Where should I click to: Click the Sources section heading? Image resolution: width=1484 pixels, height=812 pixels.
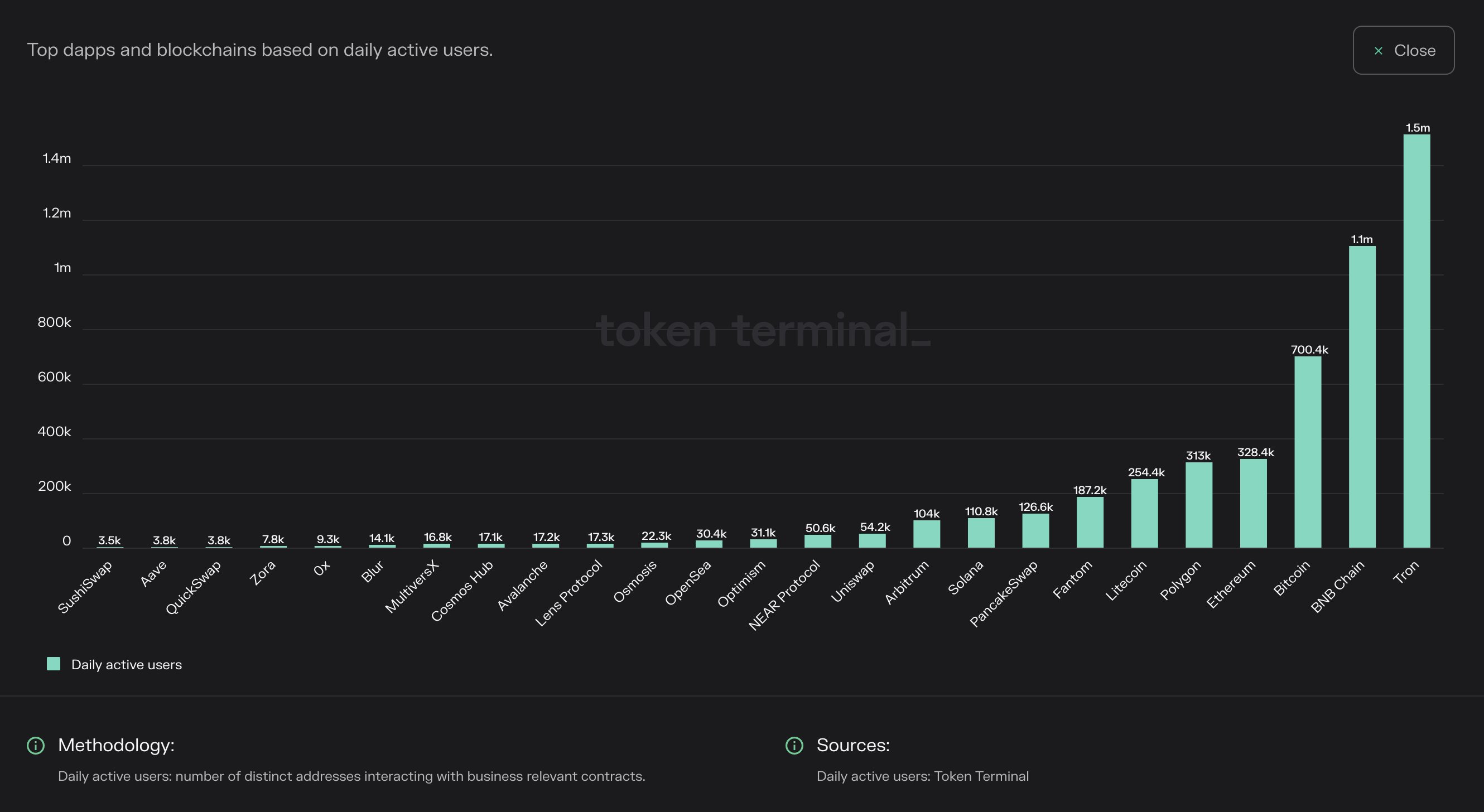(852, 745)
